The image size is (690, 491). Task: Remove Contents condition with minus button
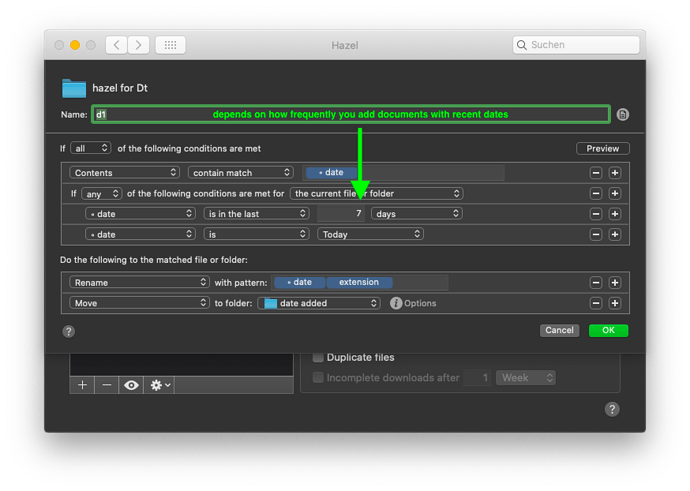click(x=596, y=173)
